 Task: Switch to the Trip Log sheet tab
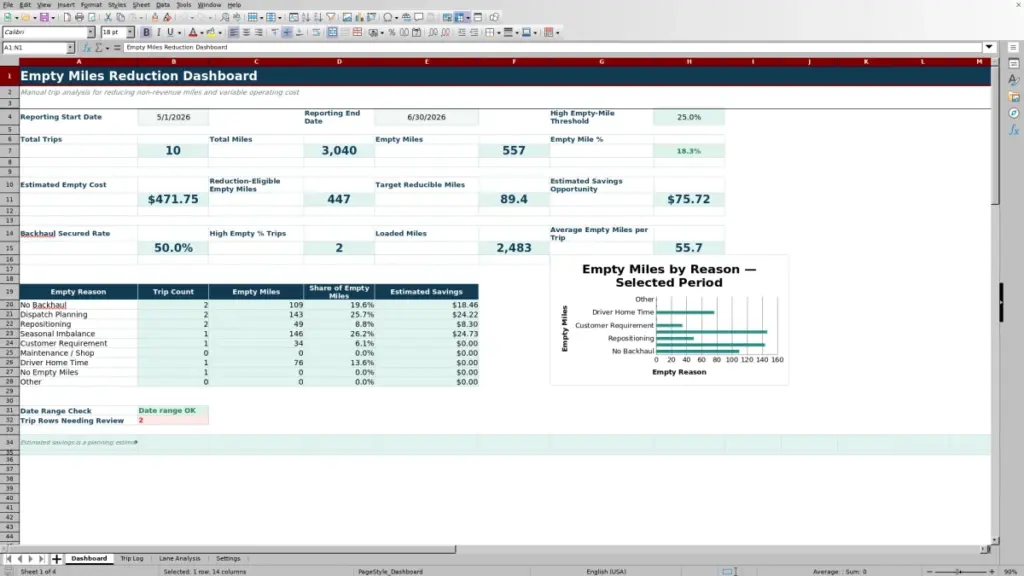tap(131, 558)
